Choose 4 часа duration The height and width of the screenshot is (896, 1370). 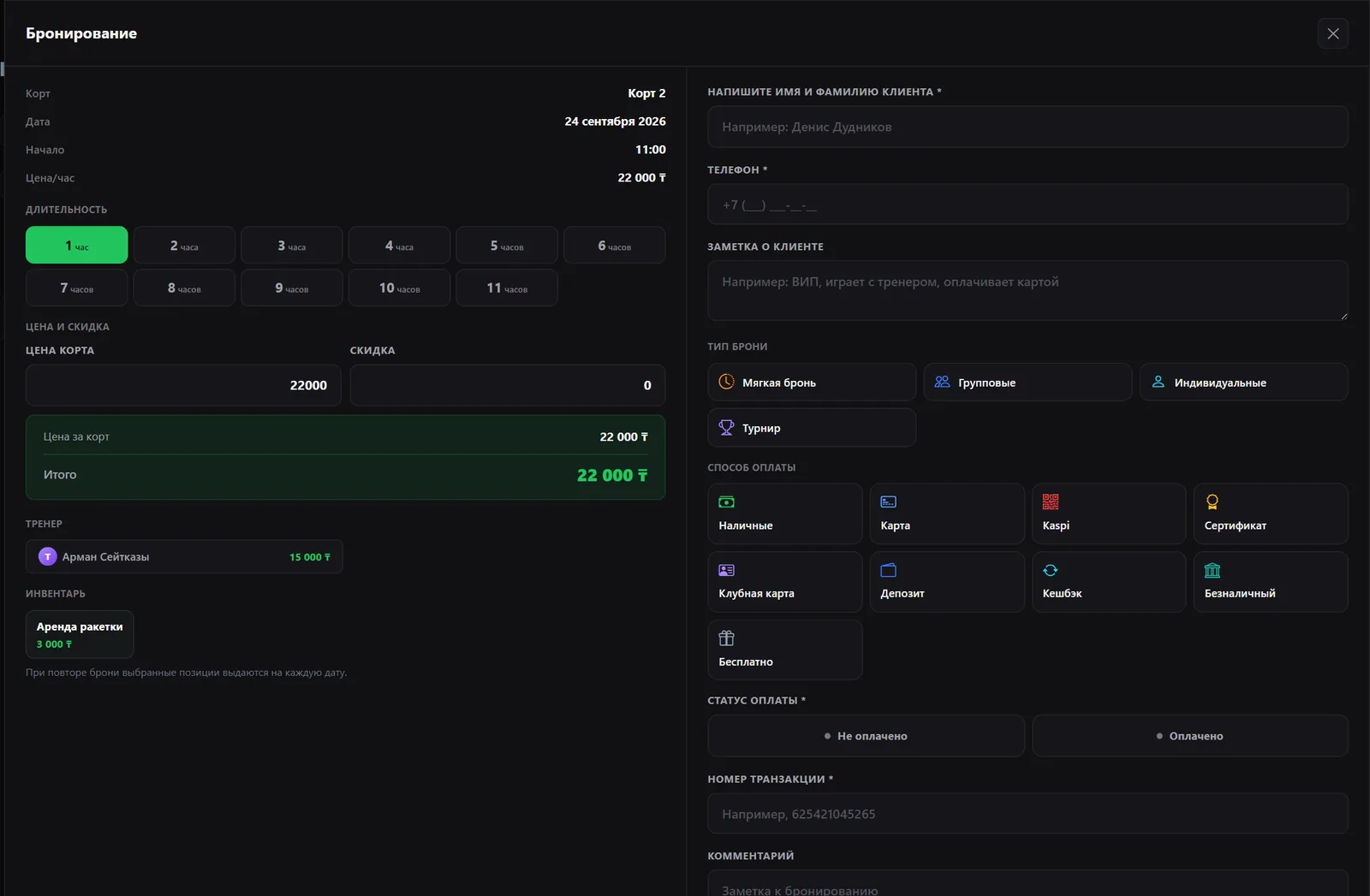pyautogui.click(x=399, y=245)
